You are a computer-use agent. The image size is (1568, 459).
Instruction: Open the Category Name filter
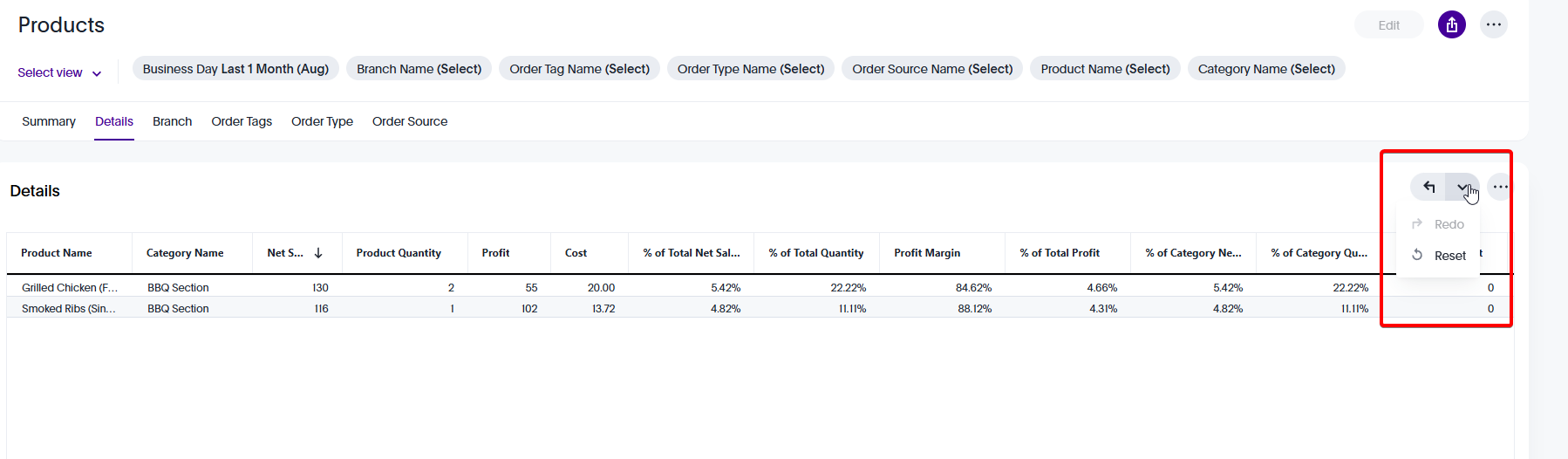pyautogui.click(x=1265, y=69)
